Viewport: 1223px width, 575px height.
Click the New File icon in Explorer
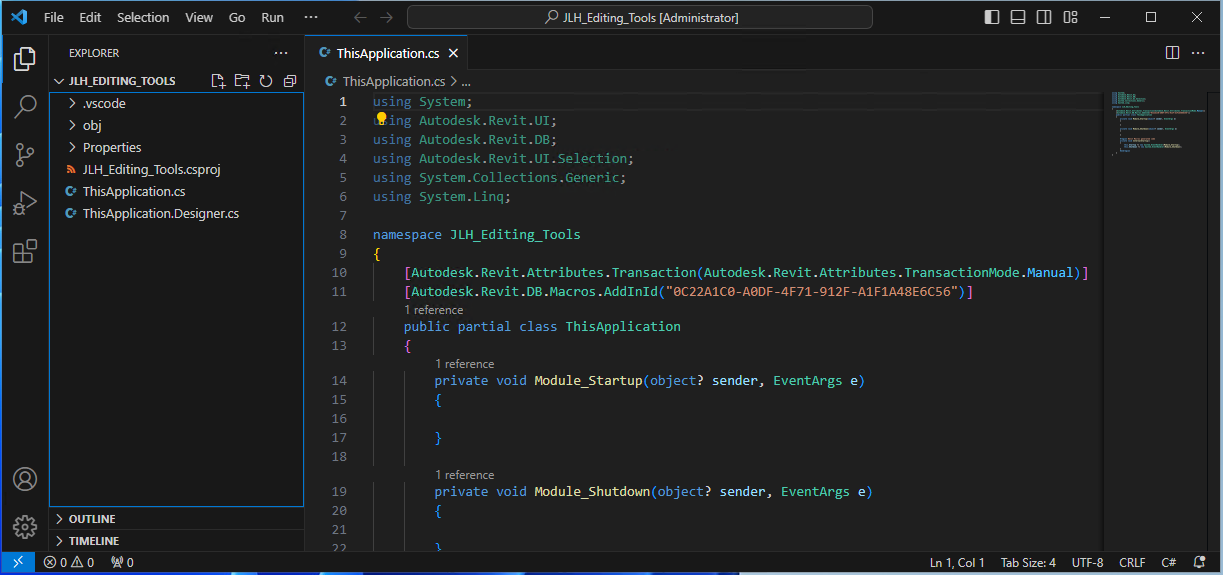coord(218,81)
